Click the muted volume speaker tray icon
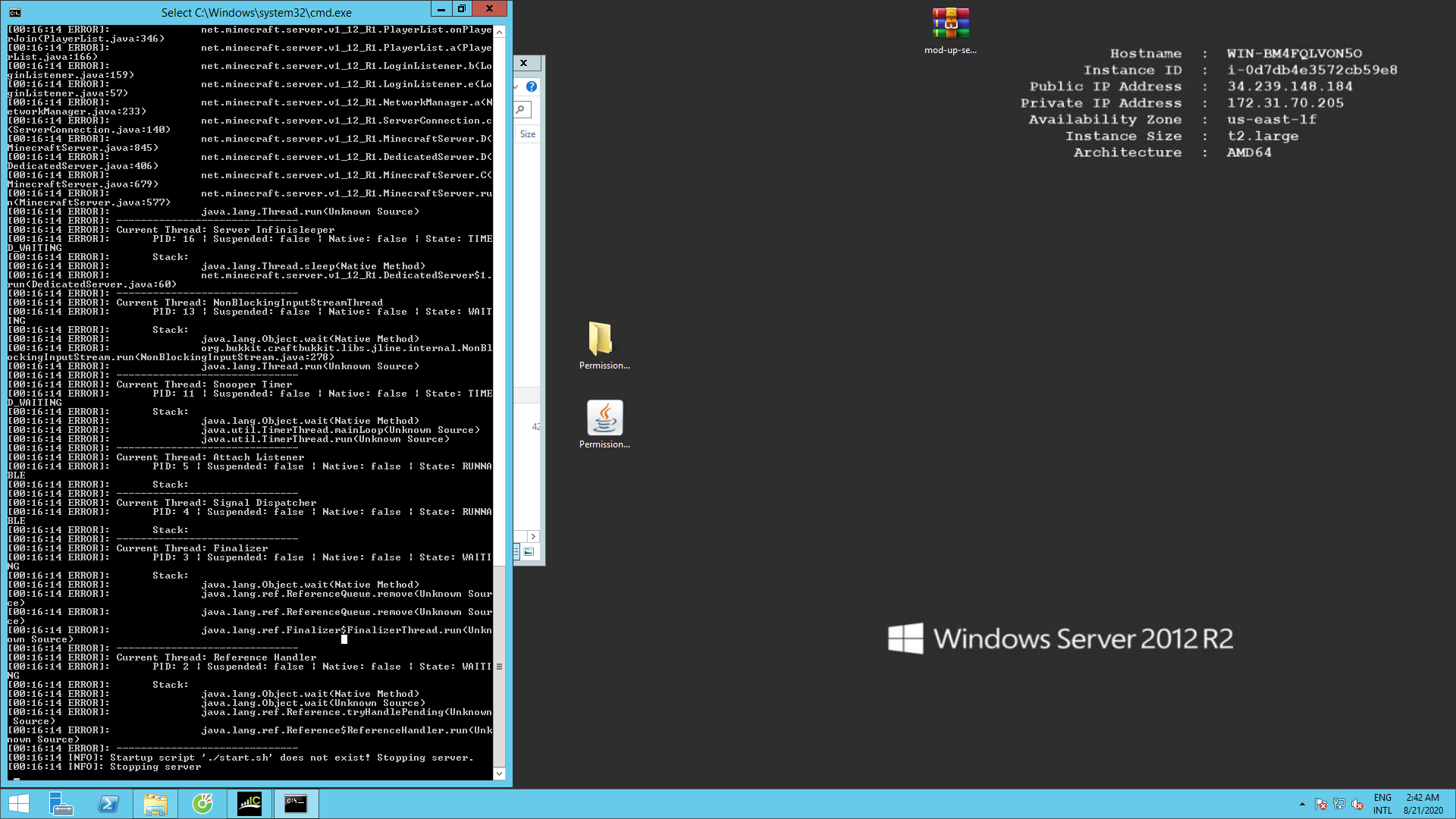 click(1357, 804)
